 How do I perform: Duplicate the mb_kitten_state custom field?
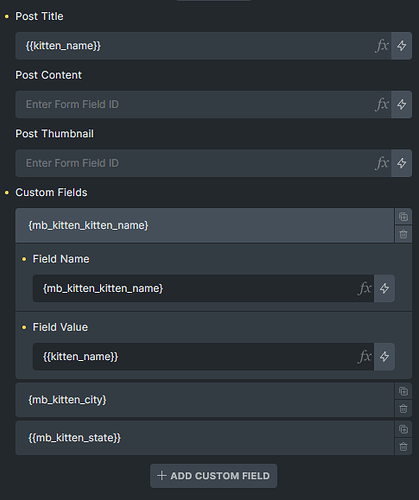(403, 429)
